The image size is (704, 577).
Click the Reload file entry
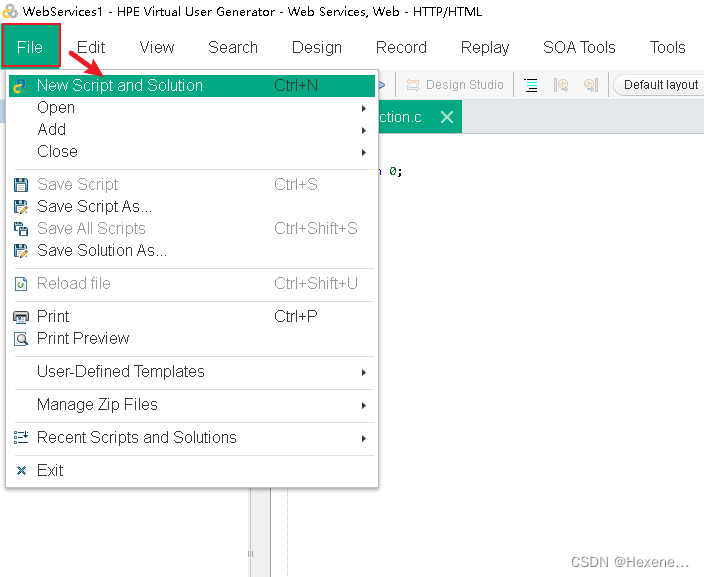[x=192, y=284]
